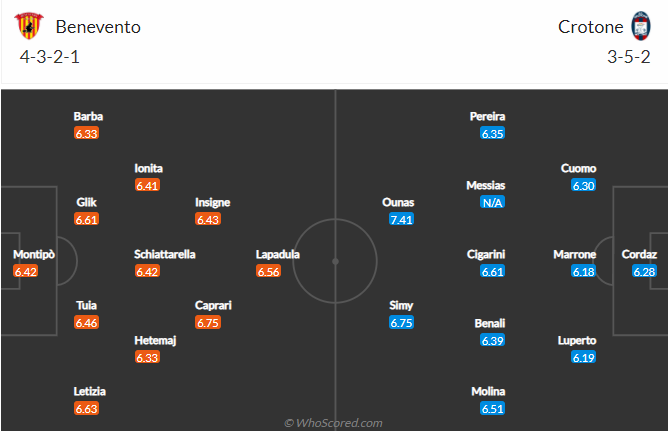
Task: Click the WhoScored copyright watermark
Action: 334,422
